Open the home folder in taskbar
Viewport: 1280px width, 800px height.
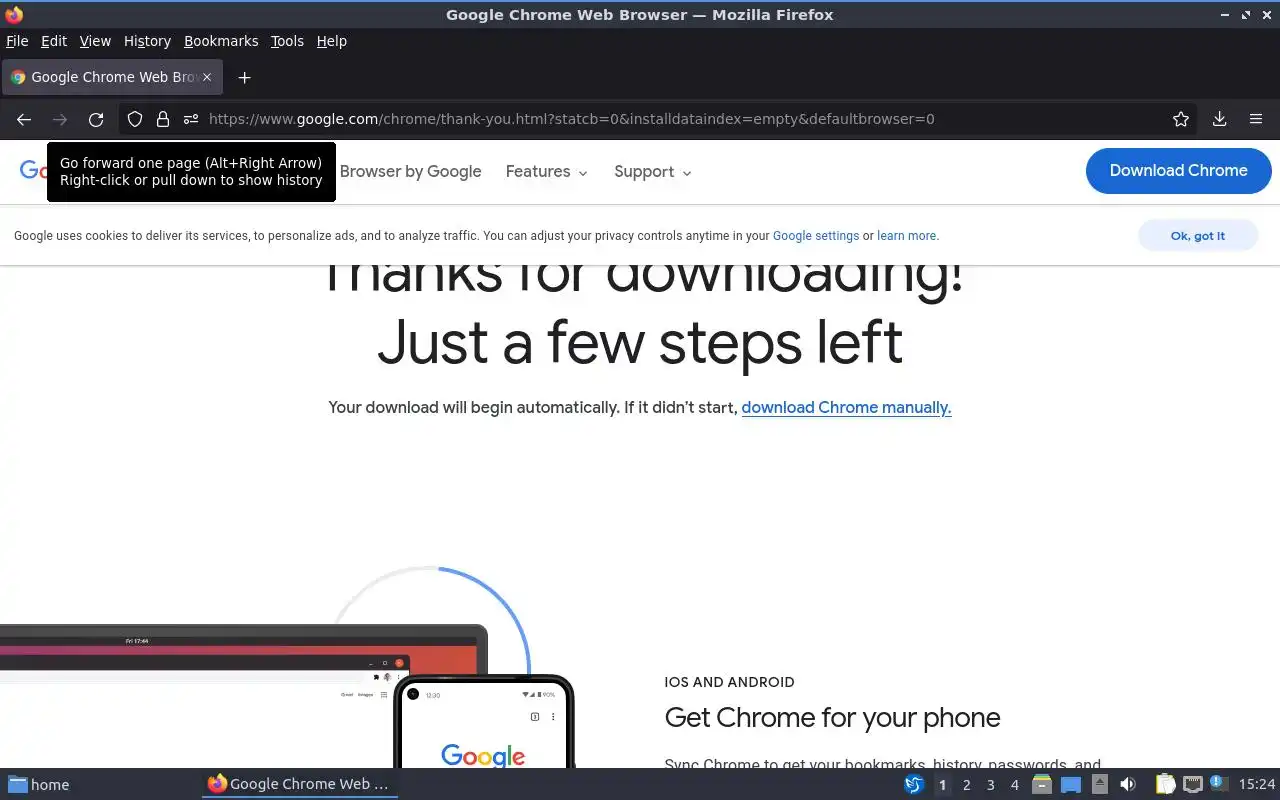(x=39, y=785)
